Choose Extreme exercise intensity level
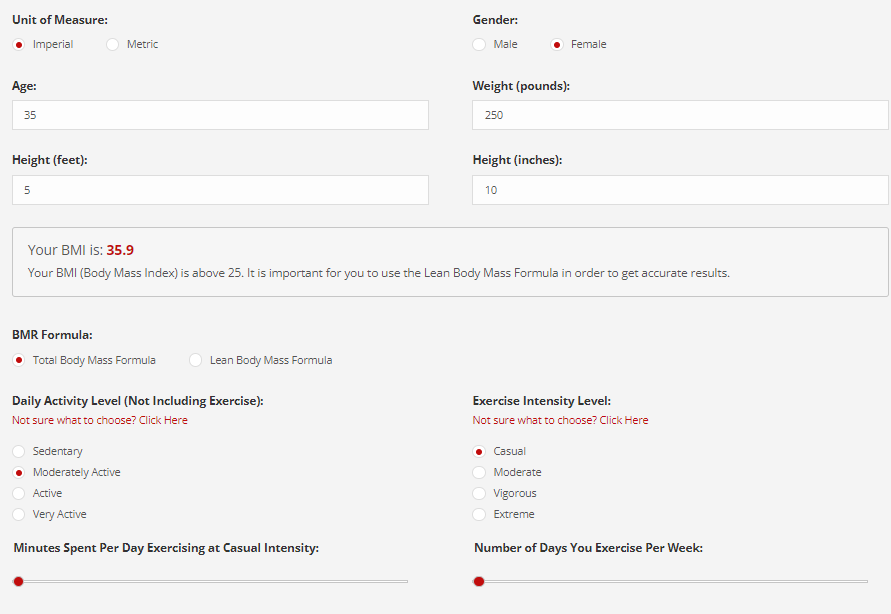The width and height of the screenshot is (891, 614). (x=479, y=515)
